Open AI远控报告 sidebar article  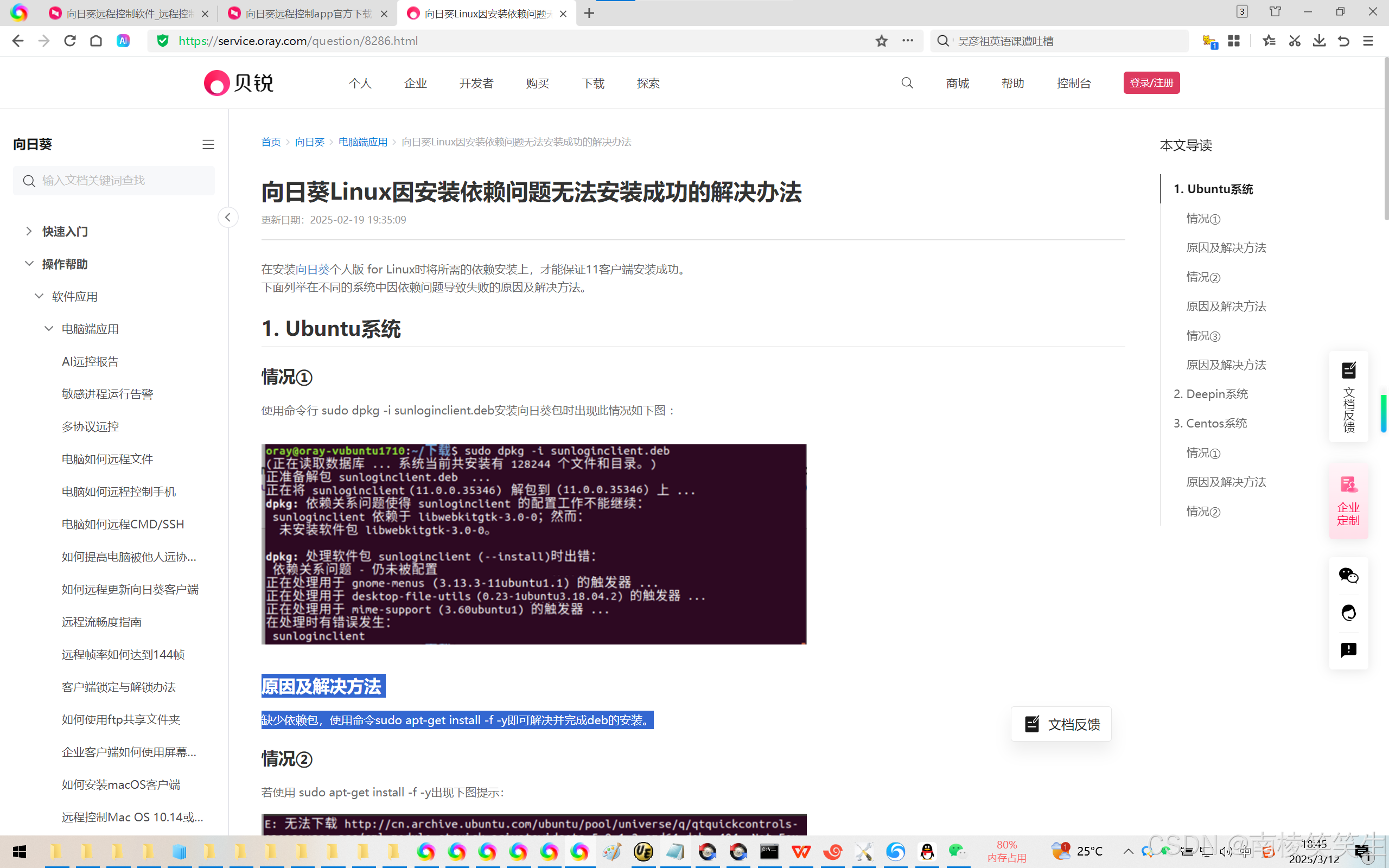click(x=90, y=361)
